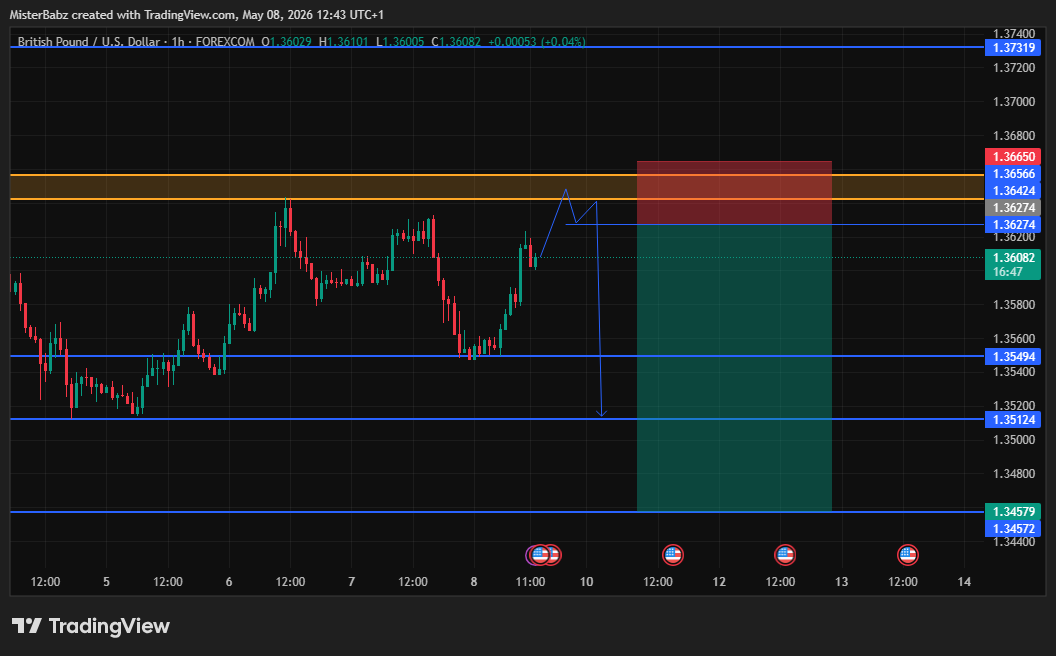The image size is (1056, 656).
Task: Click the red stop-loss zone of short position
Action: (x=734, y=193)
